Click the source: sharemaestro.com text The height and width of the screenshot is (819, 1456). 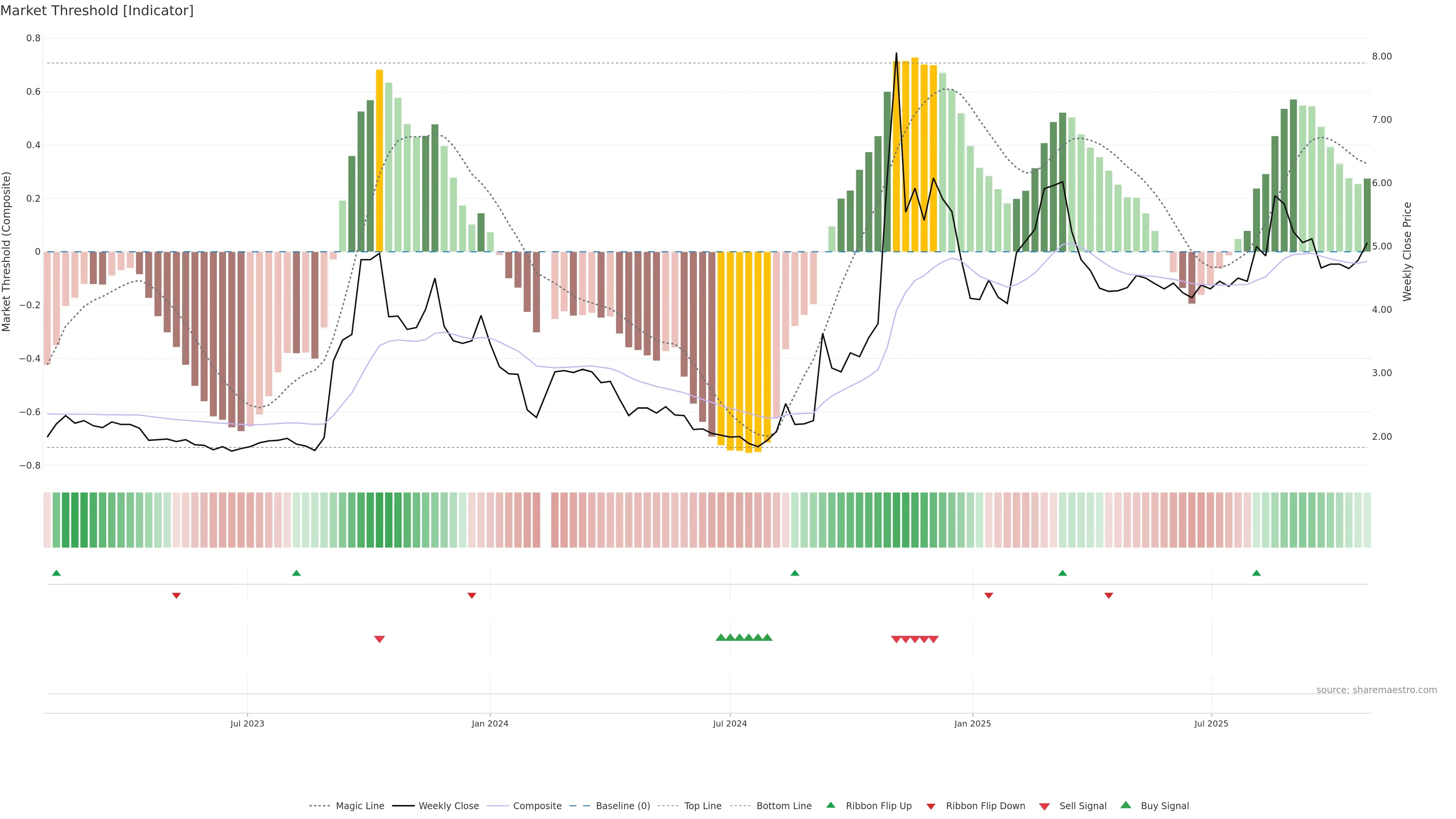click(1376, 690)
